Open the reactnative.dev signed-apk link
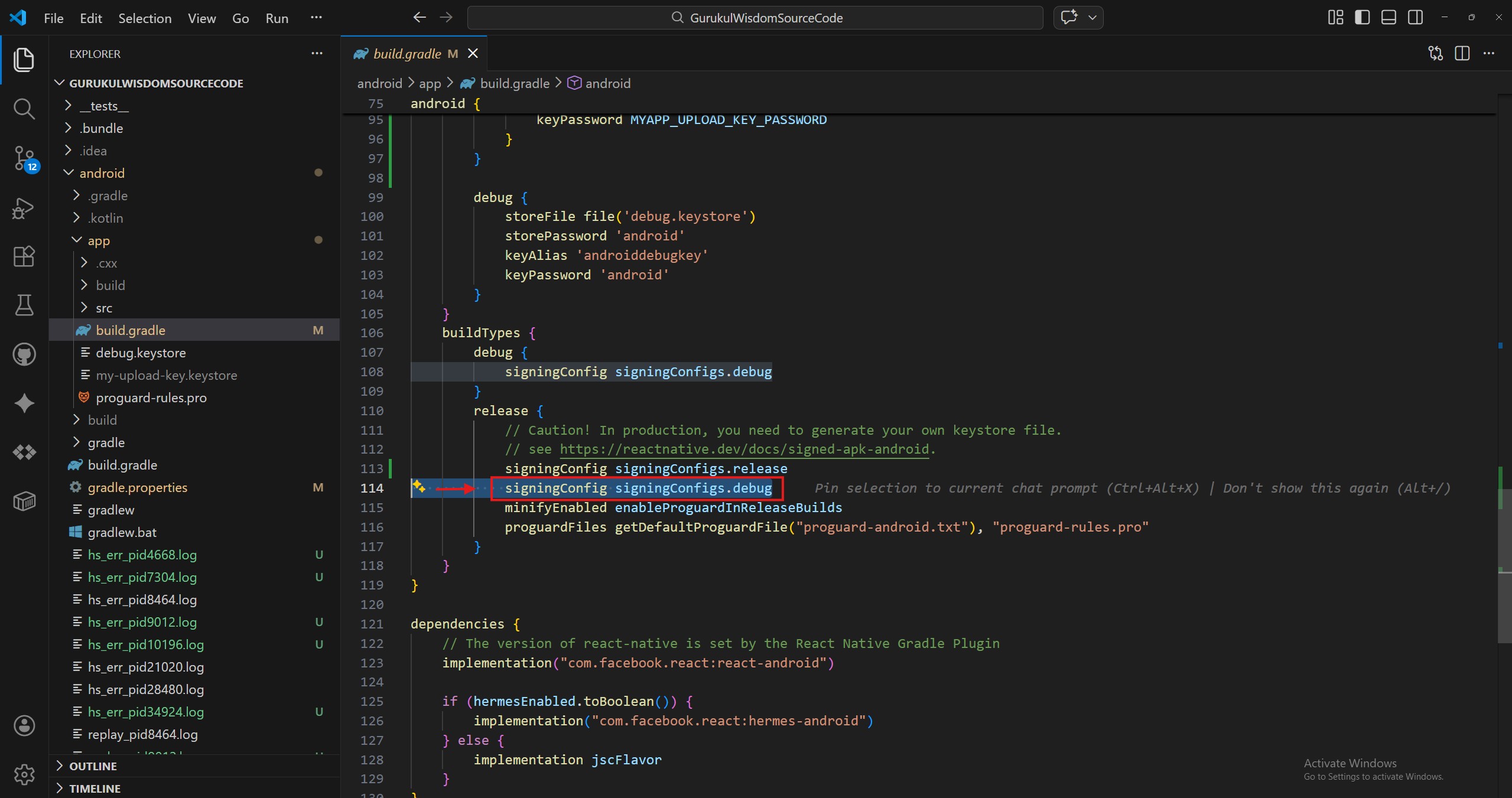 (744, 450)
